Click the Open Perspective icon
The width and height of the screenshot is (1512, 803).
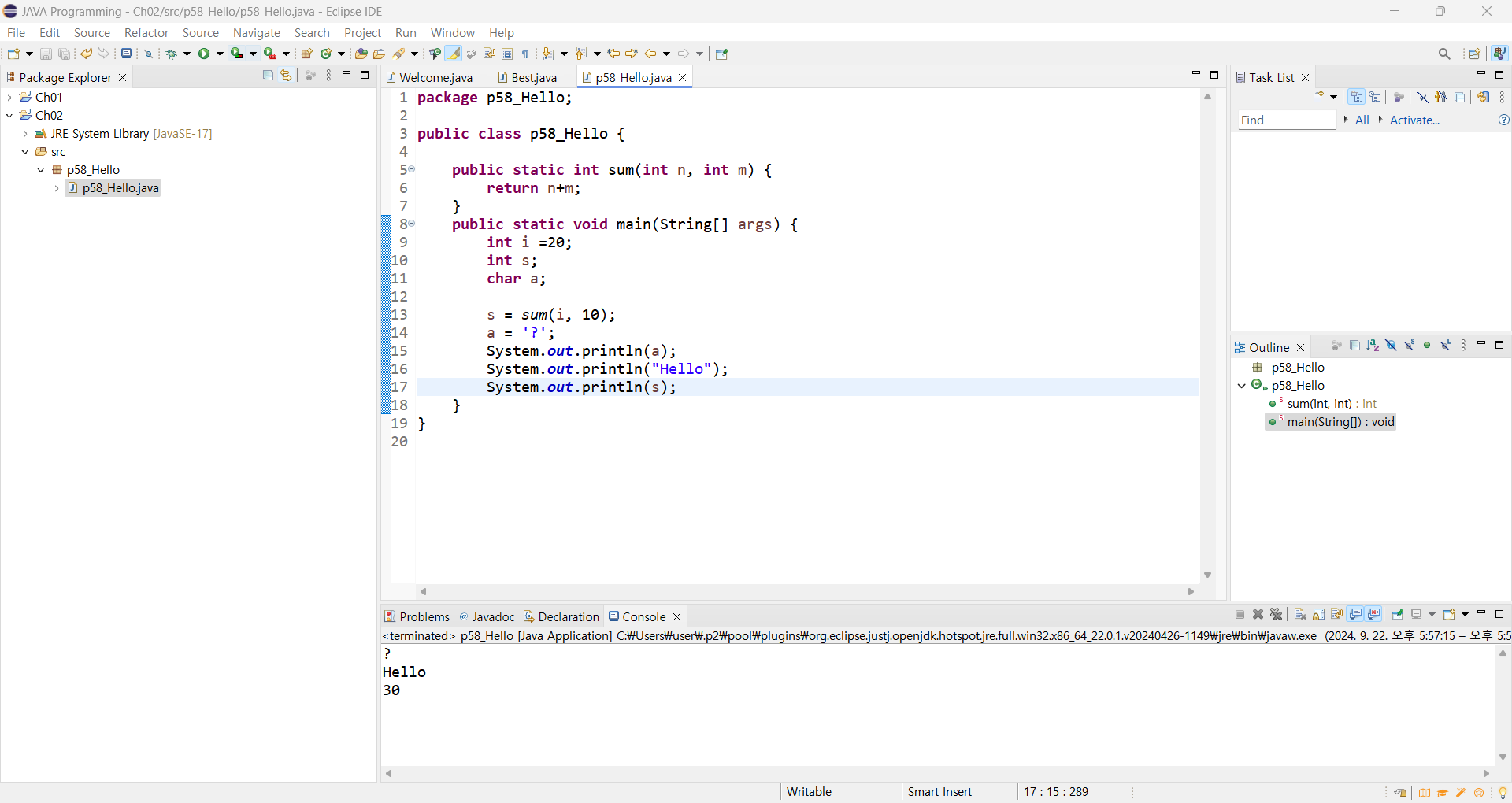tap(1475, 54)
